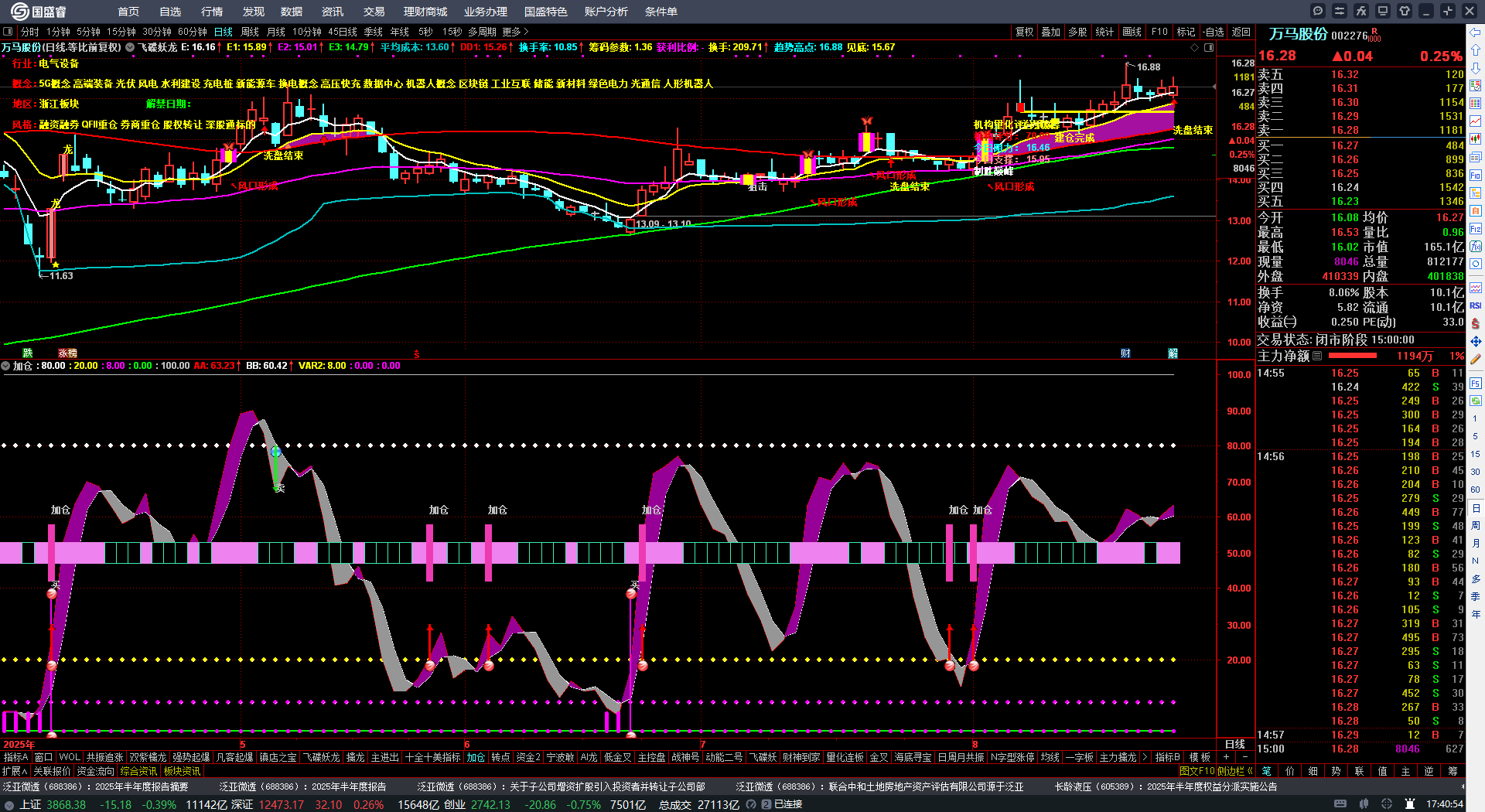Toggle the circle beside 加仓 indicator name
This screenshot has height=812, width=1485.
tap(5, 366)
